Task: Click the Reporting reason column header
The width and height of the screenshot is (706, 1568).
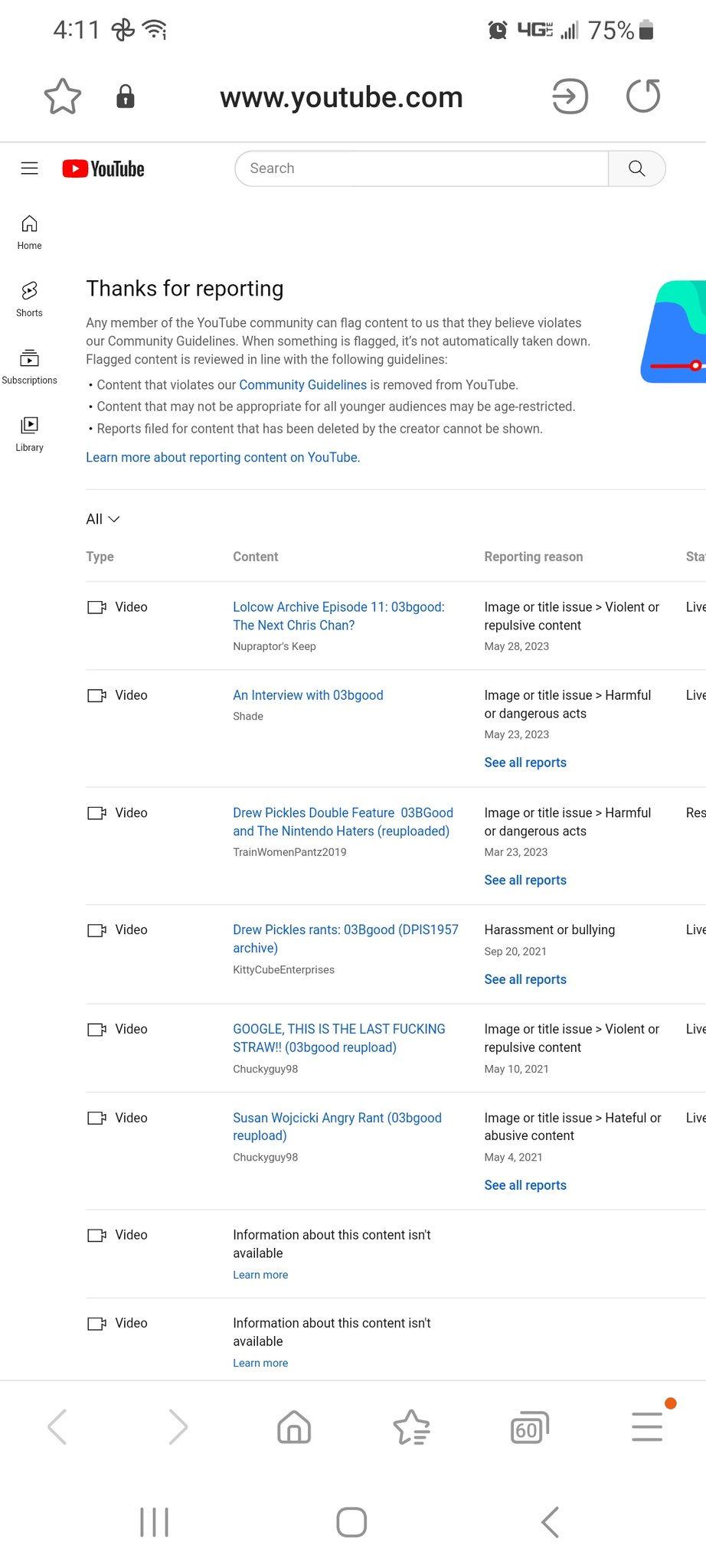Action: pyautogui.click(x=534, y=557)
